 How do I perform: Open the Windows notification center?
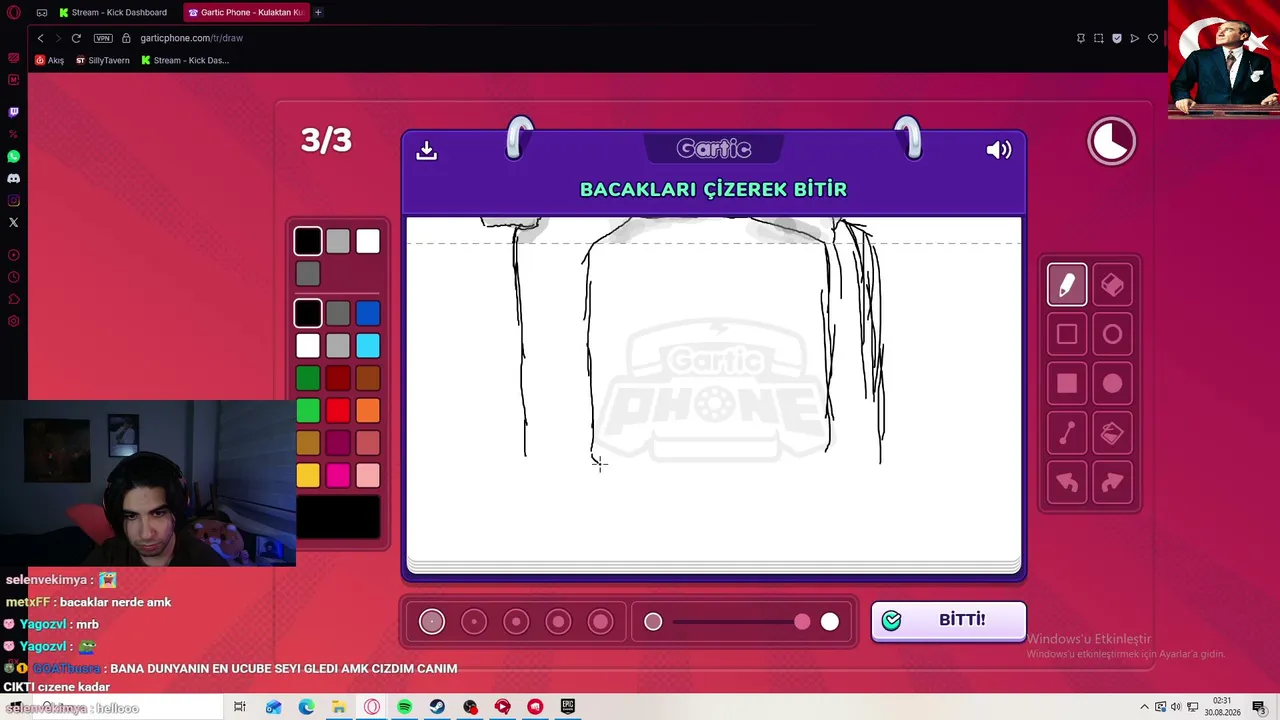tap(1259, 707)
